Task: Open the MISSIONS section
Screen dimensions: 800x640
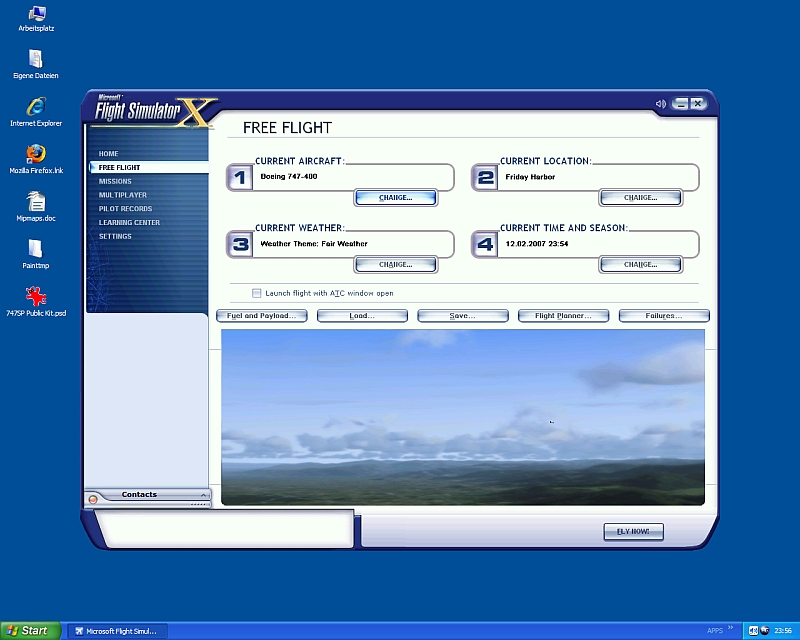Action: tap(115, 181)
